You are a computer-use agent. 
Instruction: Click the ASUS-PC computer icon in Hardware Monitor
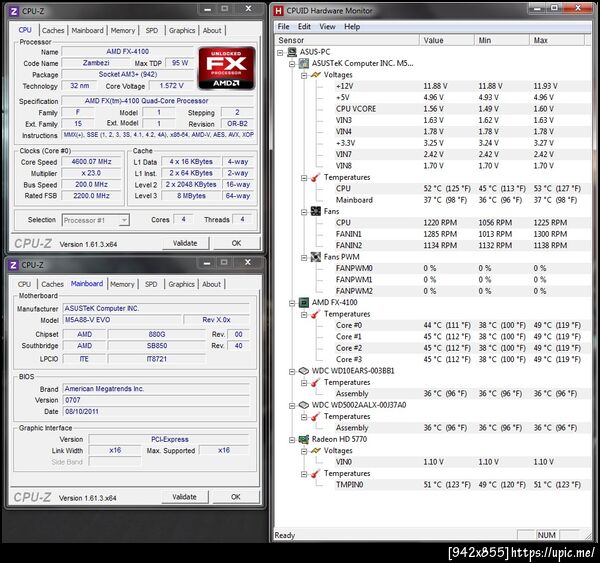coord(292,52)
